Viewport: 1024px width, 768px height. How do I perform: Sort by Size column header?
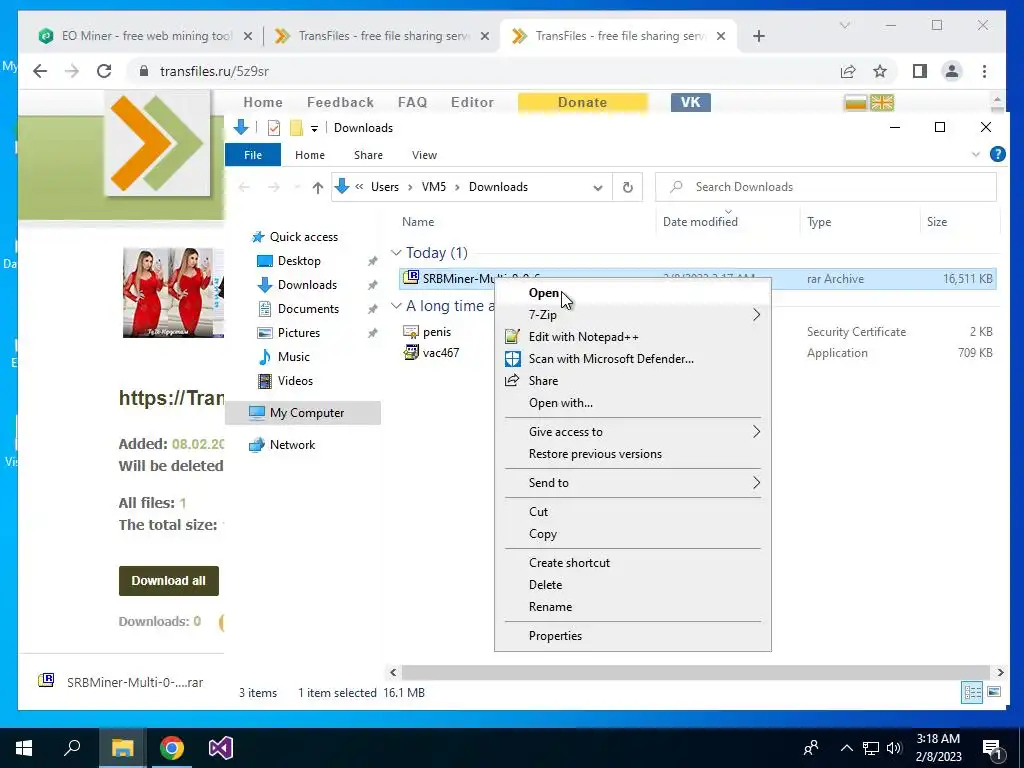coord(936,221)
